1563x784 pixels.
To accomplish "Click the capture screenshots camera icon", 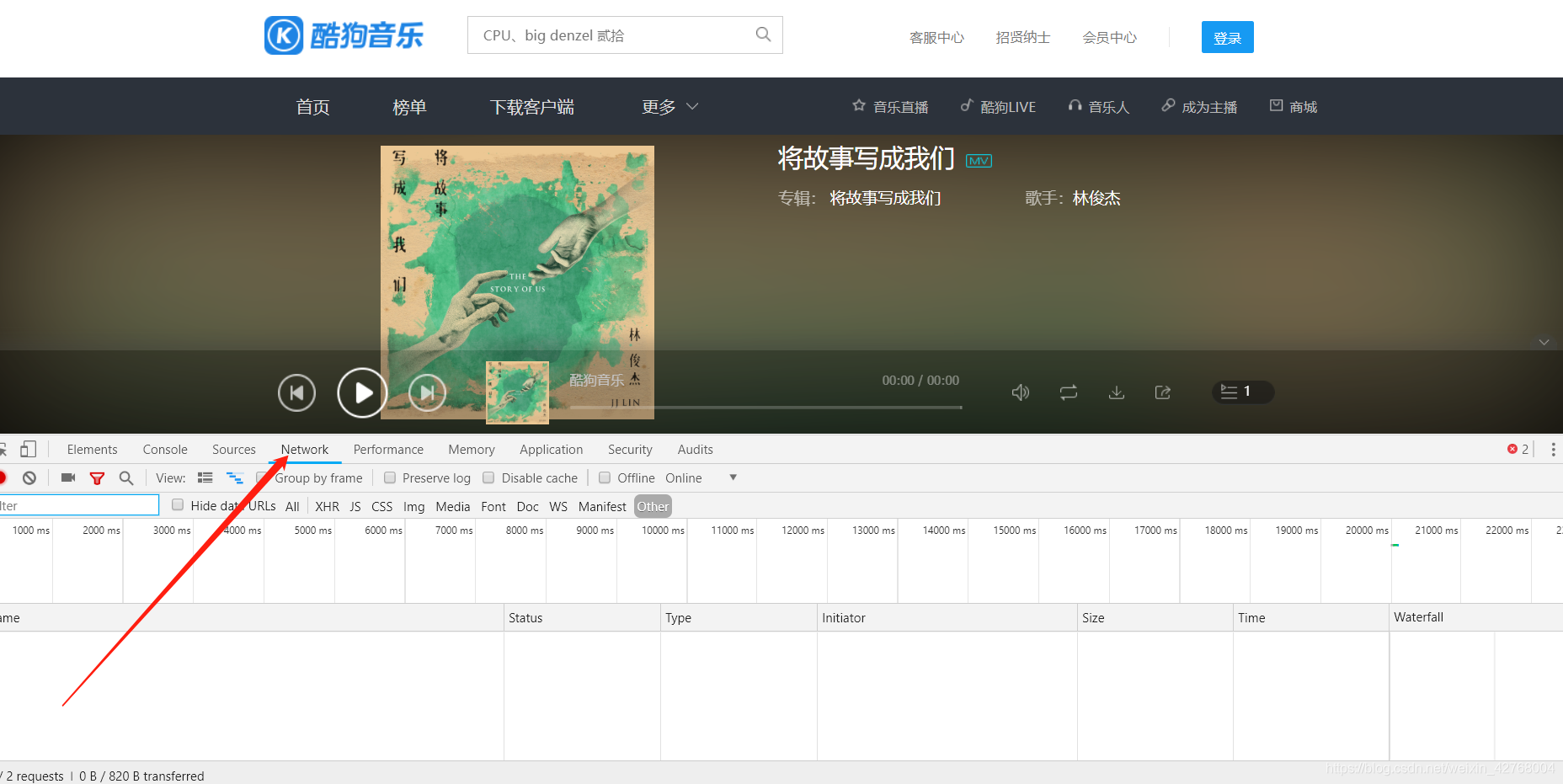I will tap(68, 477).
